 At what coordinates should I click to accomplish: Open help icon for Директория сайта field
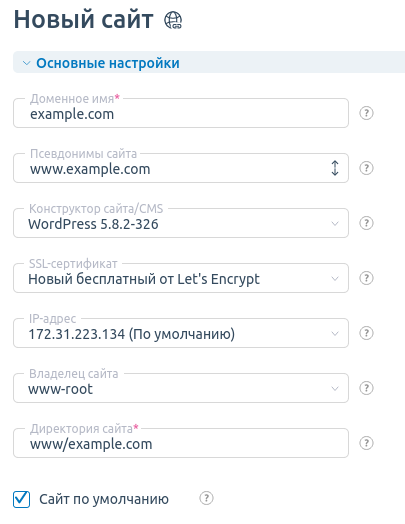point(366,443)
